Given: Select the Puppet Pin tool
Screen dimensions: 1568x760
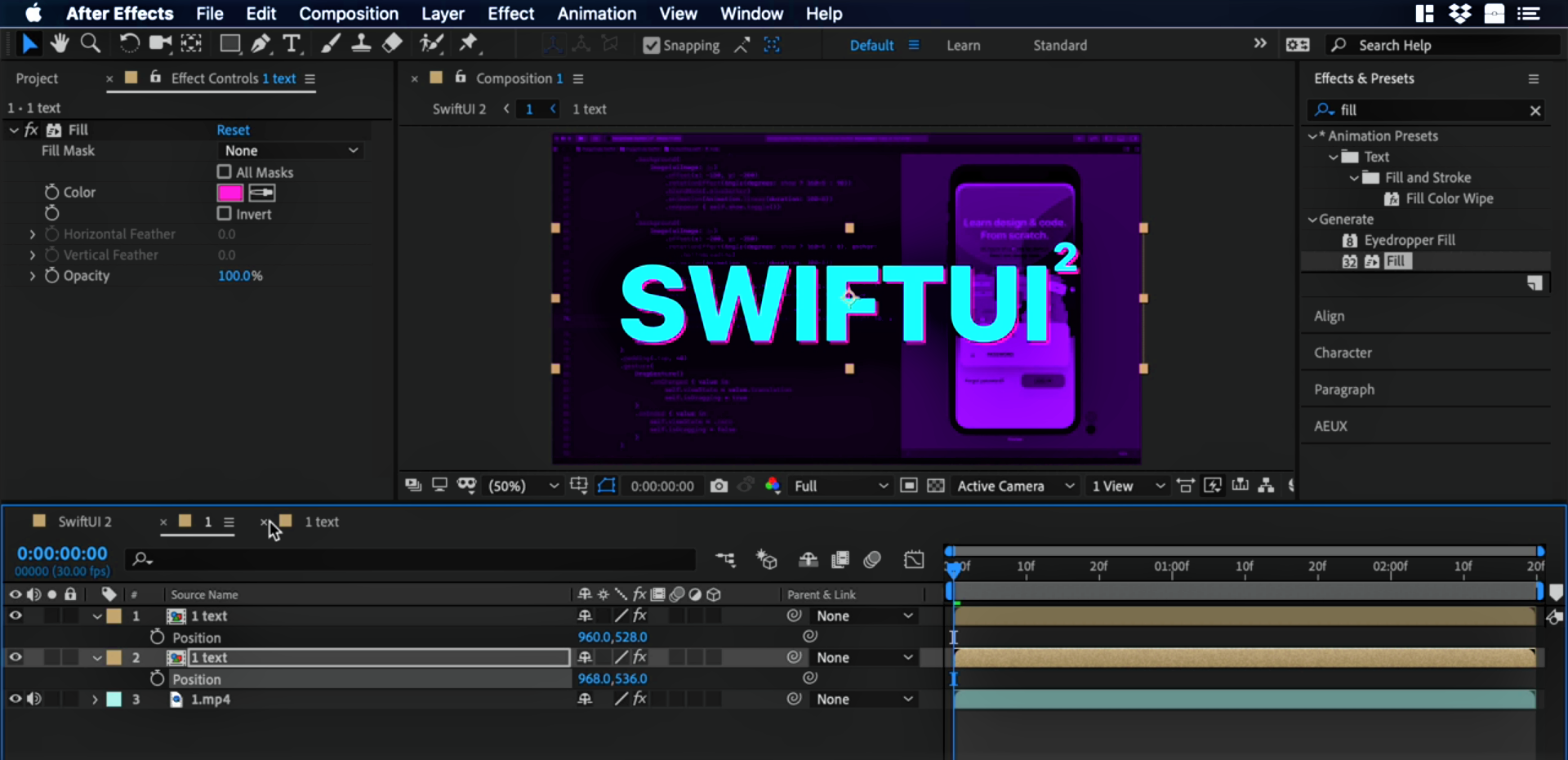Looking at the screenshot, I should [469, 44].
